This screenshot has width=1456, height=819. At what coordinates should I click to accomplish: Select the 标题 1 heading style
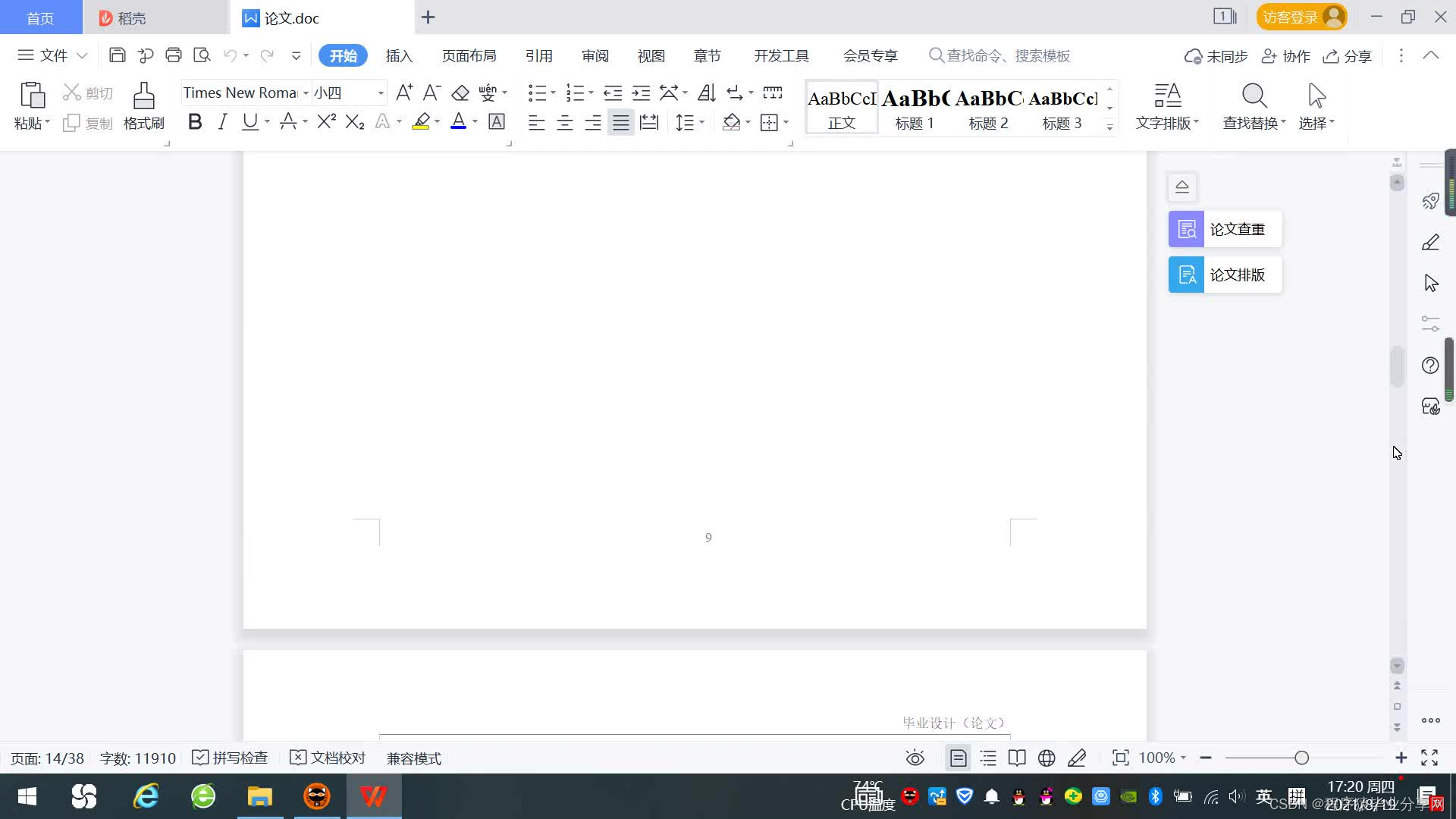[x=915, y=108]
